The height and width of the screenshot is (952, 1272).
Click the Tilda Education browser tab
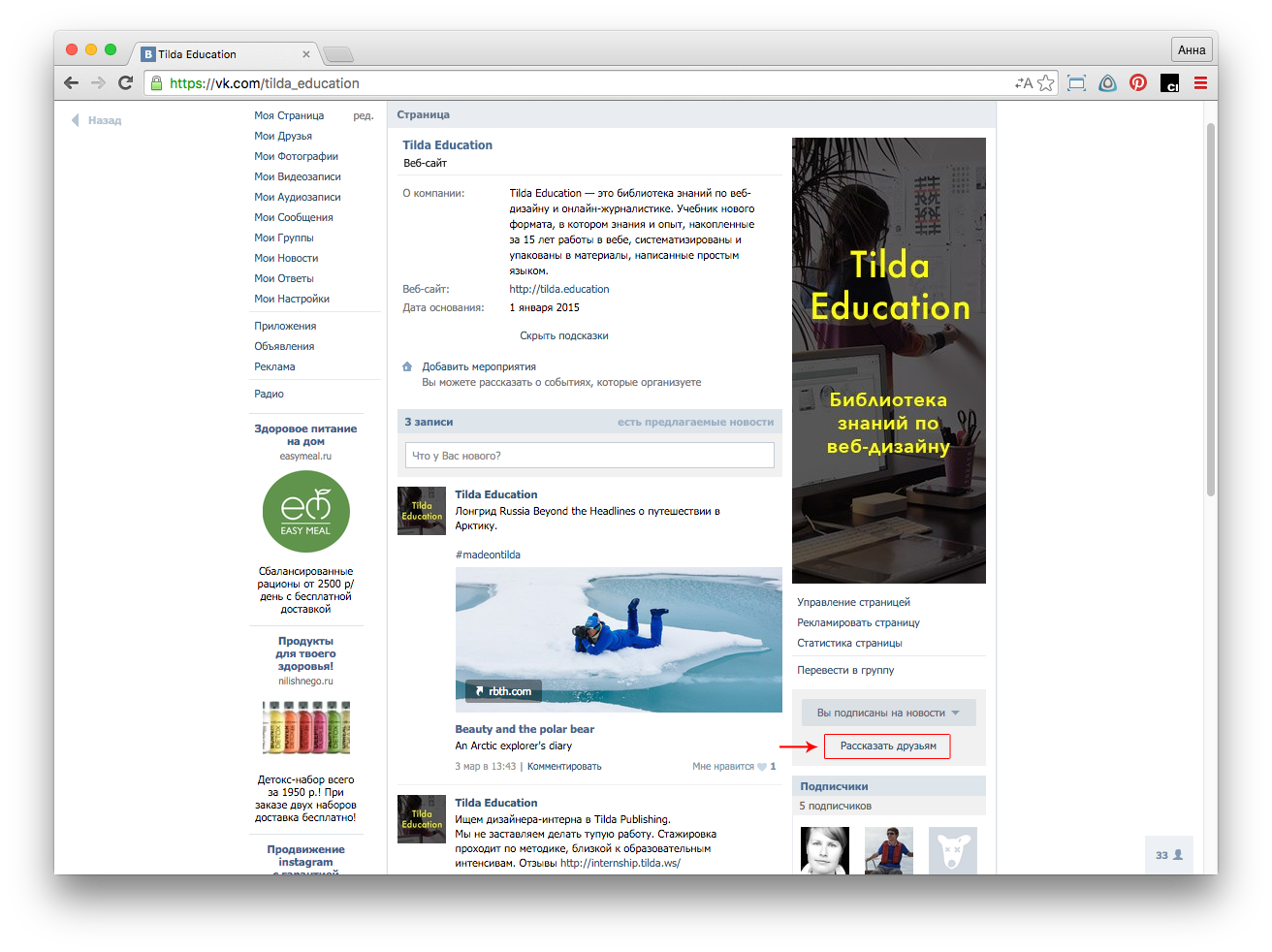[223, 54]
